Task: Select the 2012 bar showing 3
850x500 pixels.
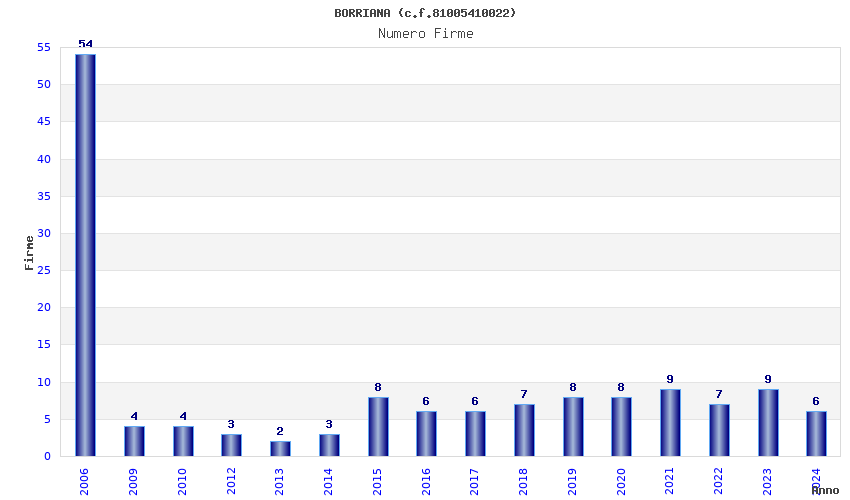Action: [231, 445]
